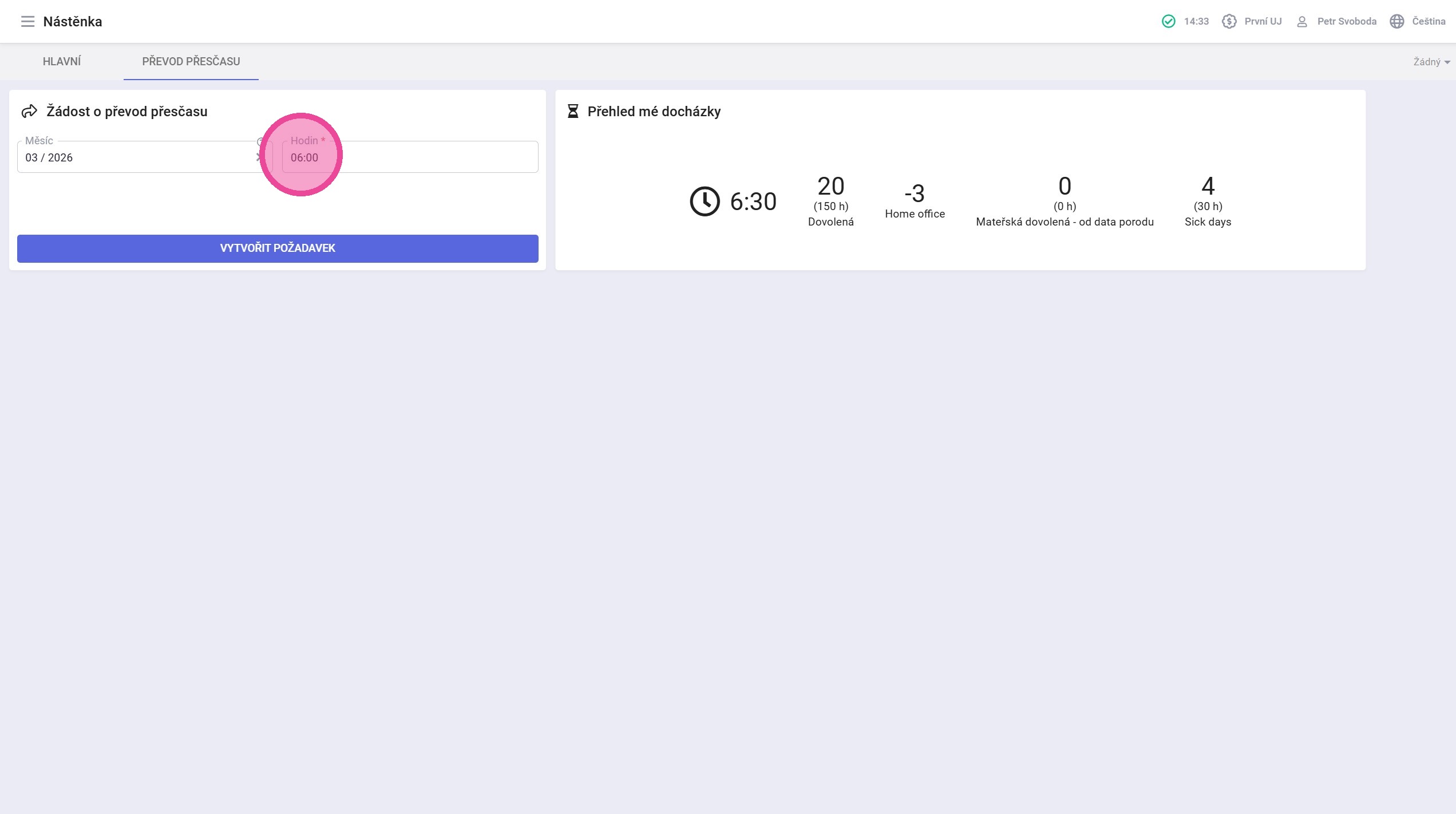Expand the Žádný dropdown
Image resolution: width=1456 pixels, height=814 pixels.
click(1431, 62)
